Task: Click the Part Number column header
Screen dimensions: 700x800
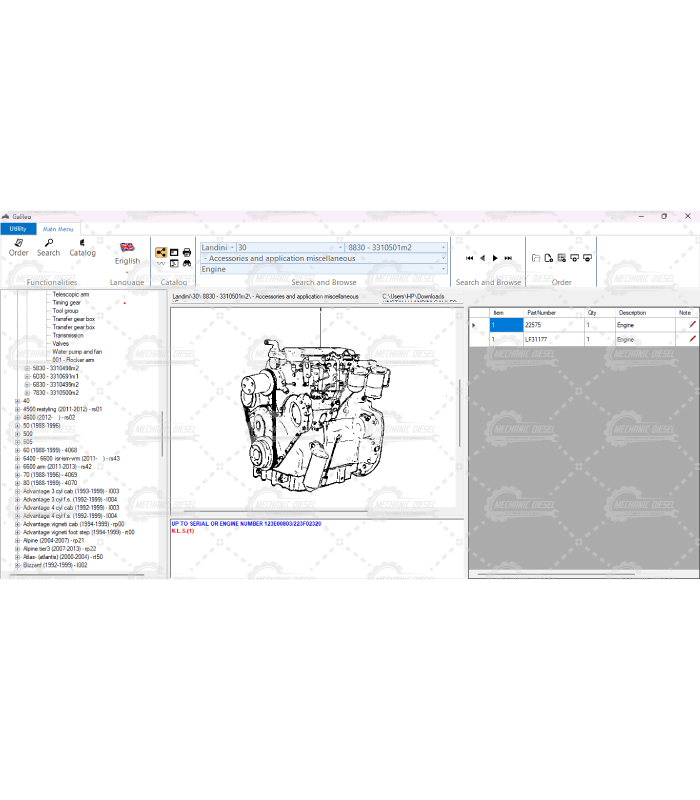Action: 540,312
